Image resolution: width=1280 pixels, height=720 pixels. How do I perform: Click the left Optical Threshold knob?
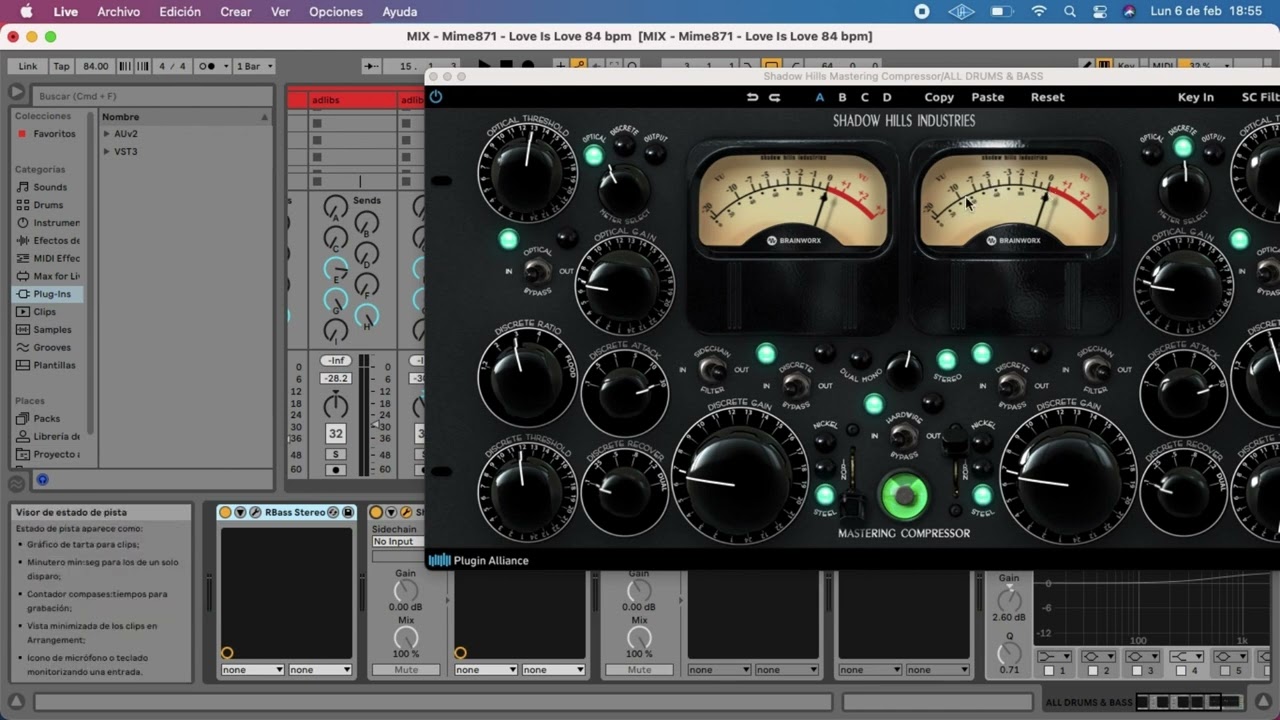pos(527,173)
